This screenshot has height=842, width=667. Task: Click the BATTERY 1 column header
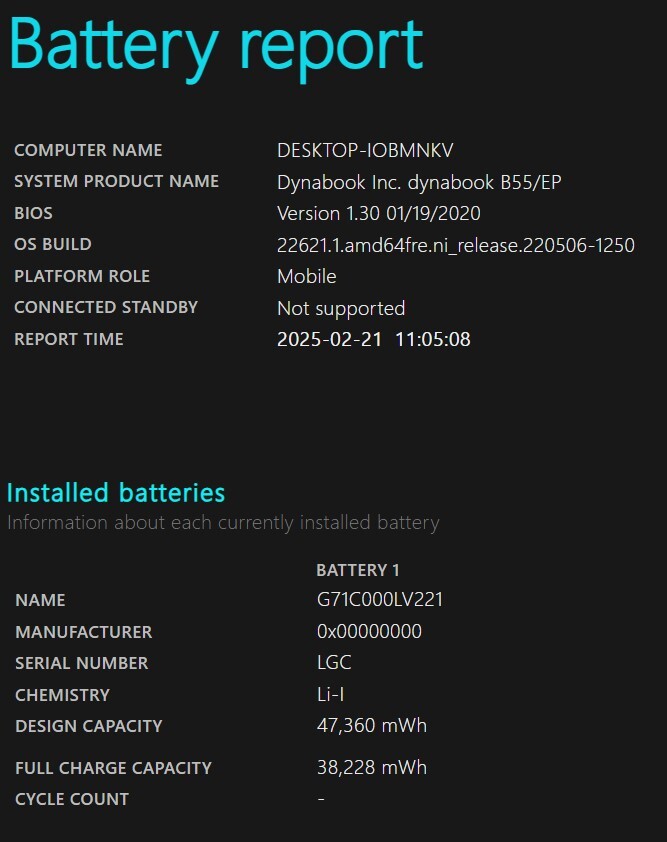[x=358, y=570]
